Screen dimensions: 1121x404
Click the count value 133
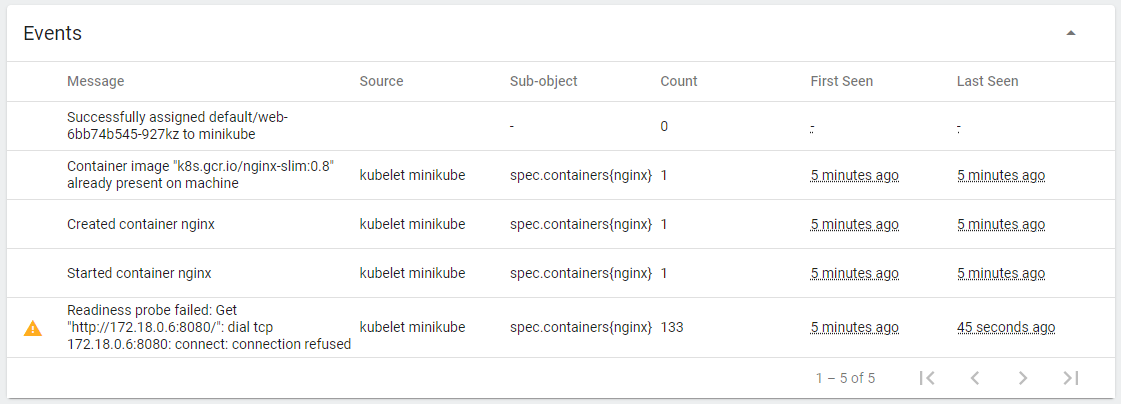(672, 327)
